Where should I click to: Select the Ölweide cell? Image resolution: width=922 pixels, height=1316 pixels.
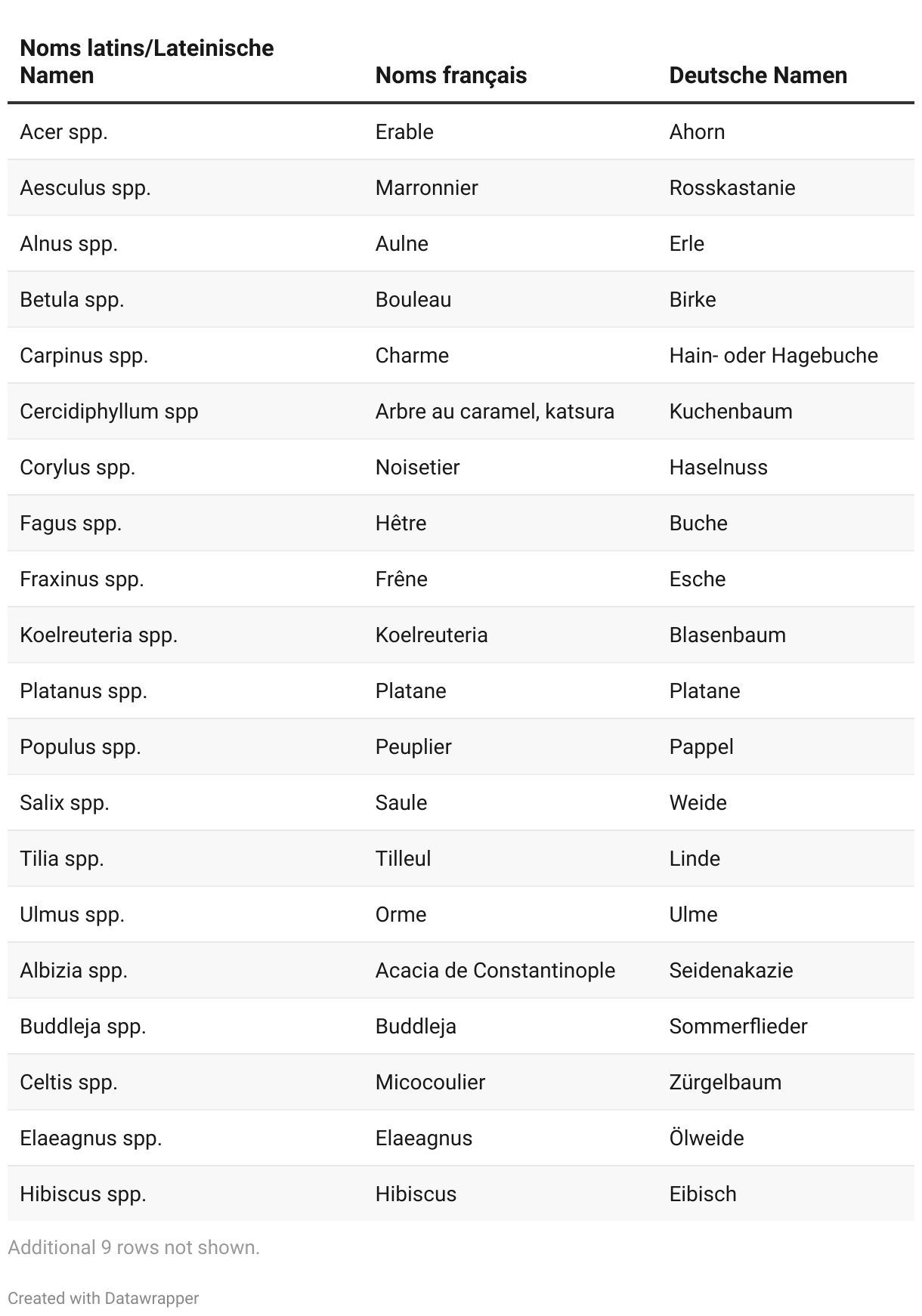pos(707,1138)
